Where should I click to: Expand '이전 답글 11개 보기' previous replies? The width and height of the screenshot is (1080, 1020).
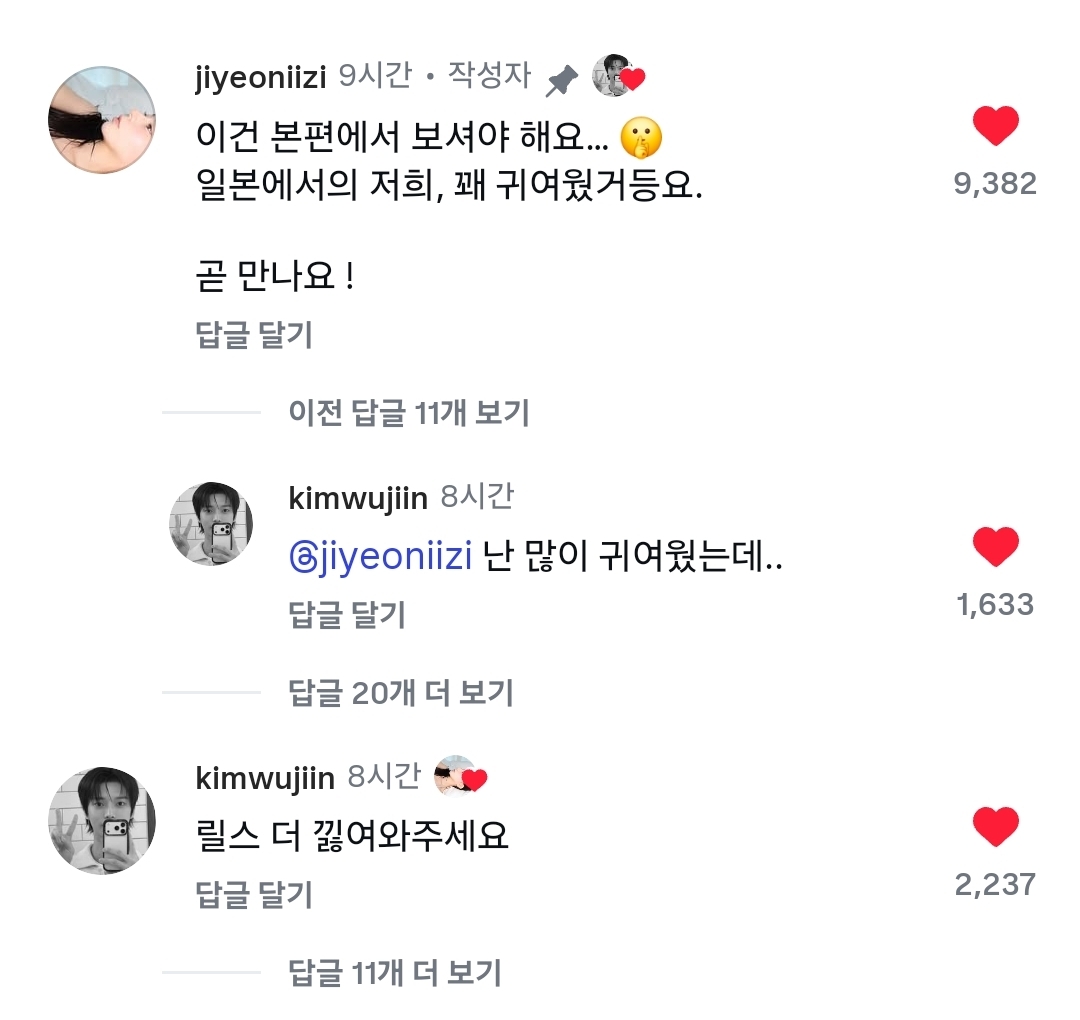tap(408, 411)
